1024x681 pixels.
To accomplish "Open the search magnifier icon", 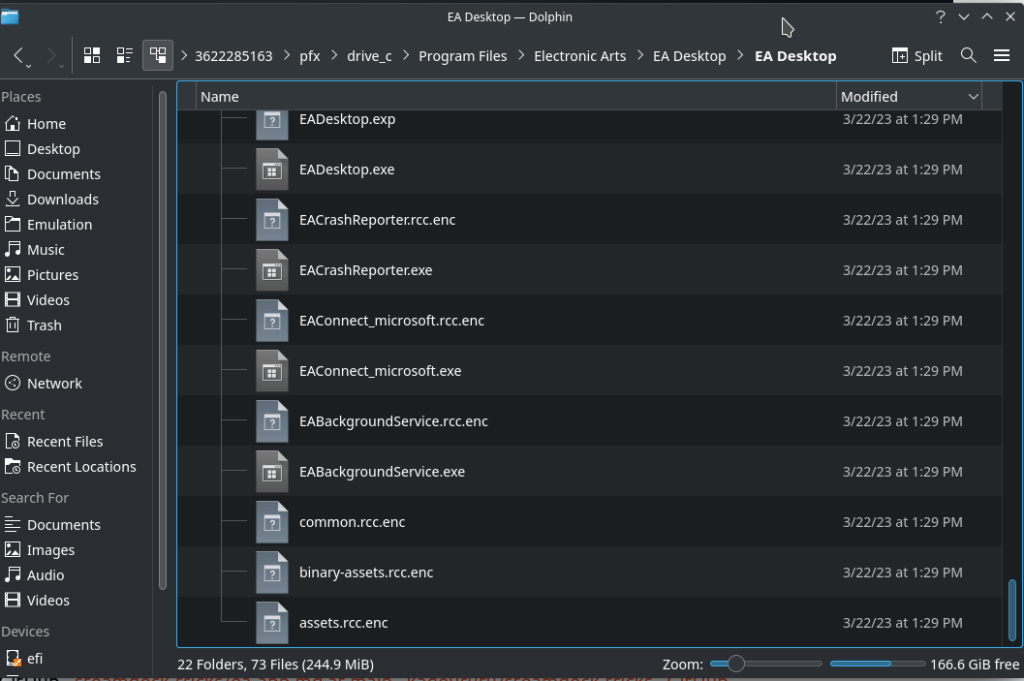I will click(x=968, y=56).
